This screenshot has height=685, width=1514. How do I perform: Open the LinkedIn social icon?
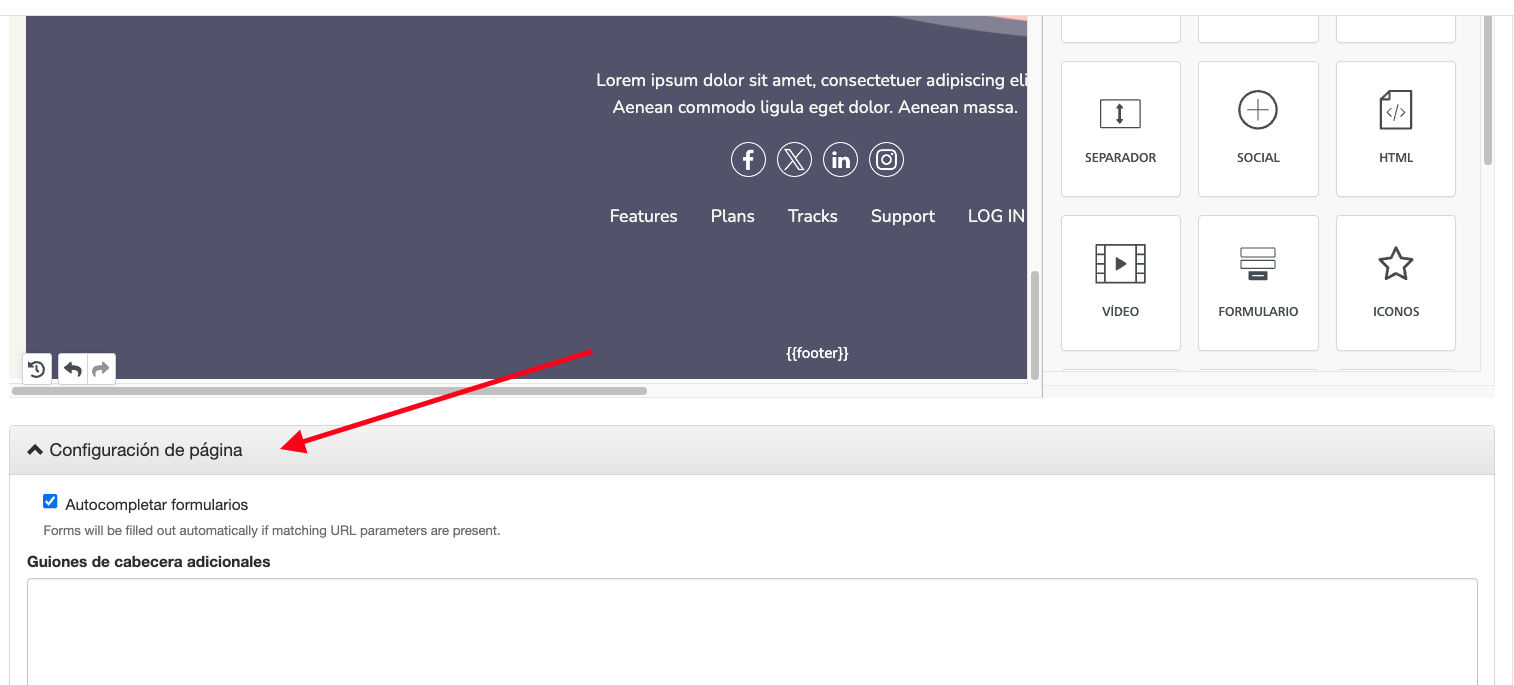coord(840,160)
